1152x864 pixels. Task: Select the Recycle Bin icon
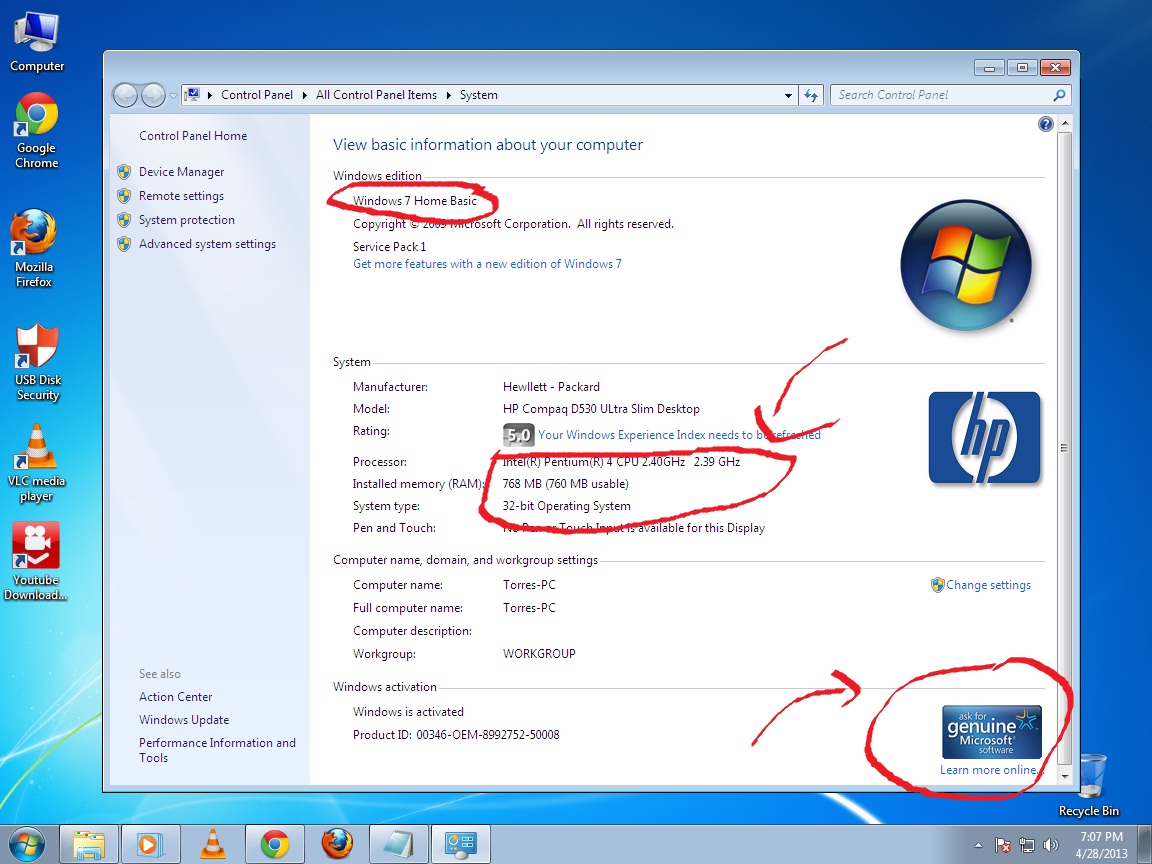1089,785
